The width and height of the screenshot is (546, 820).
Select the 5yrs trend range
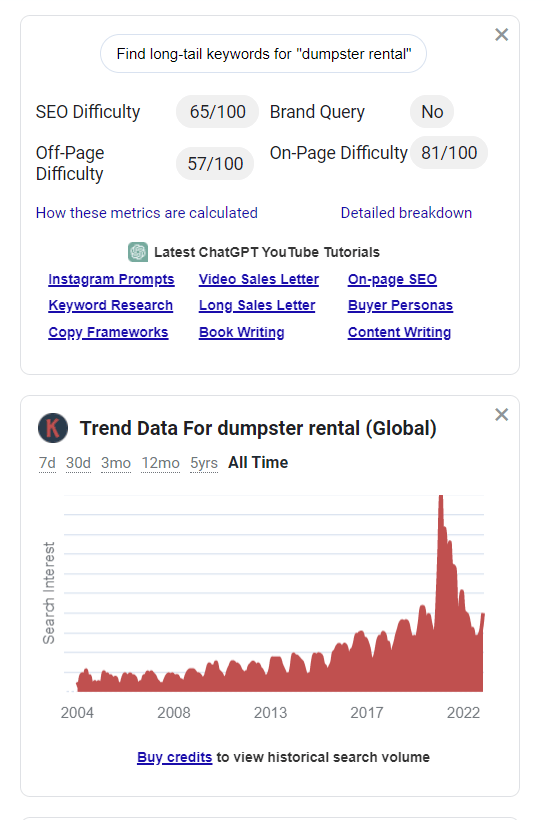pos(204,463)
